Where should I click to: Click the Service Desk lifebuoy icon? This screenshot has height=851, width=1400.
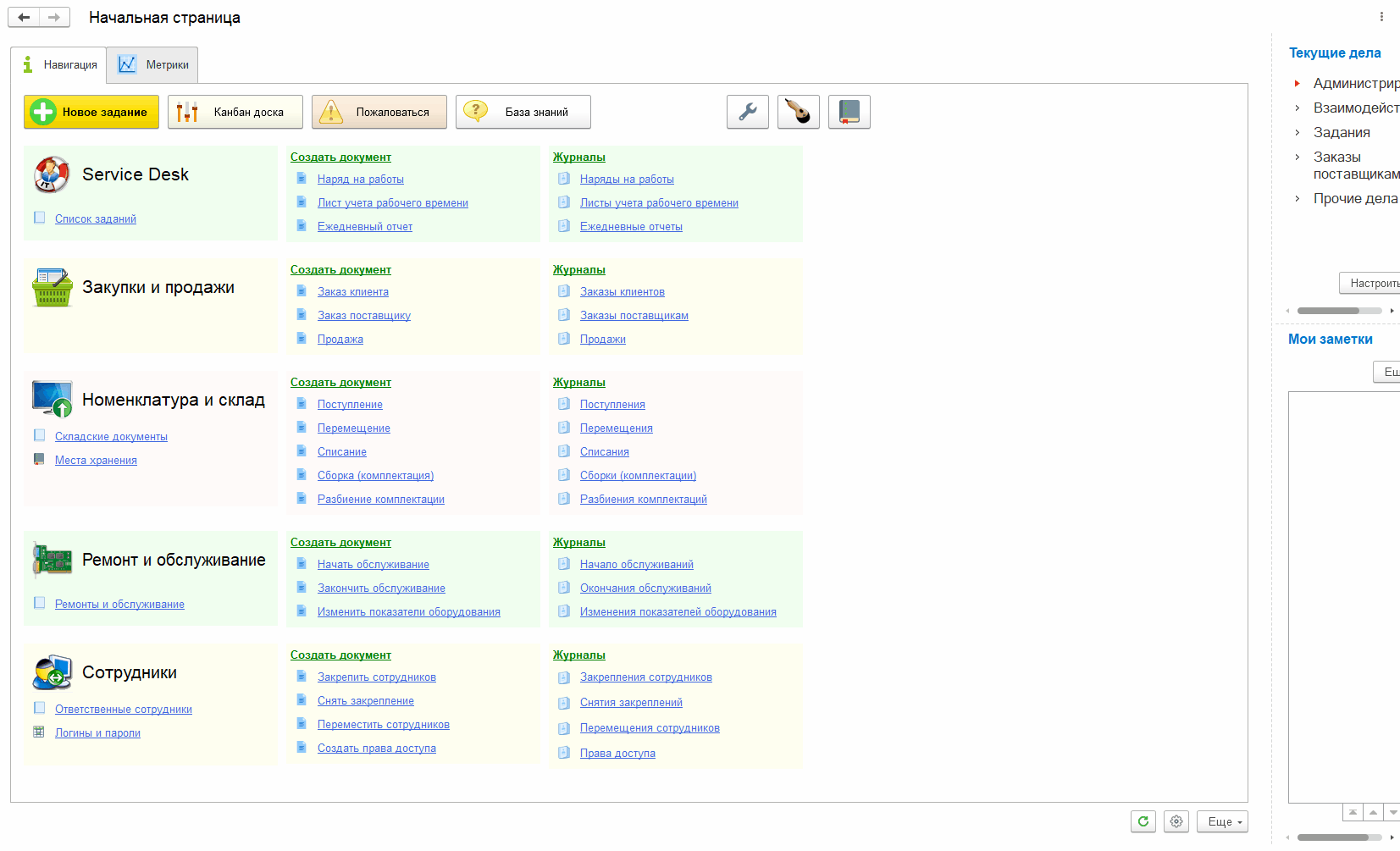[x=51, y=174]
